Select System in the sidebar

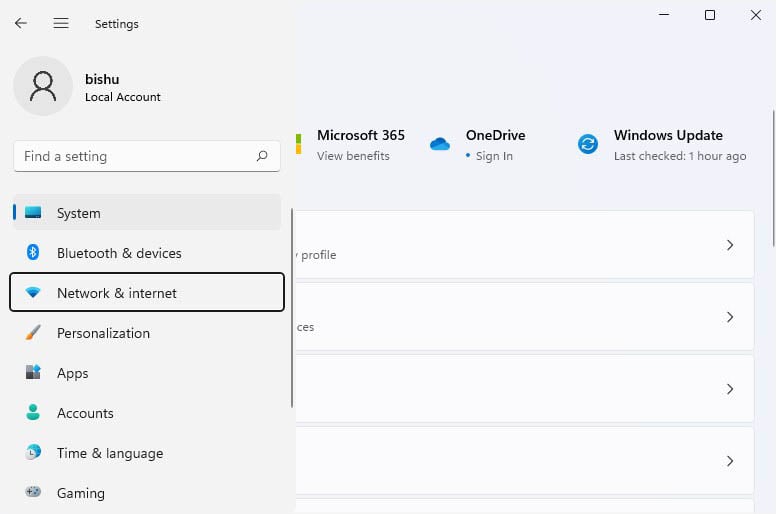click(147, 213)
